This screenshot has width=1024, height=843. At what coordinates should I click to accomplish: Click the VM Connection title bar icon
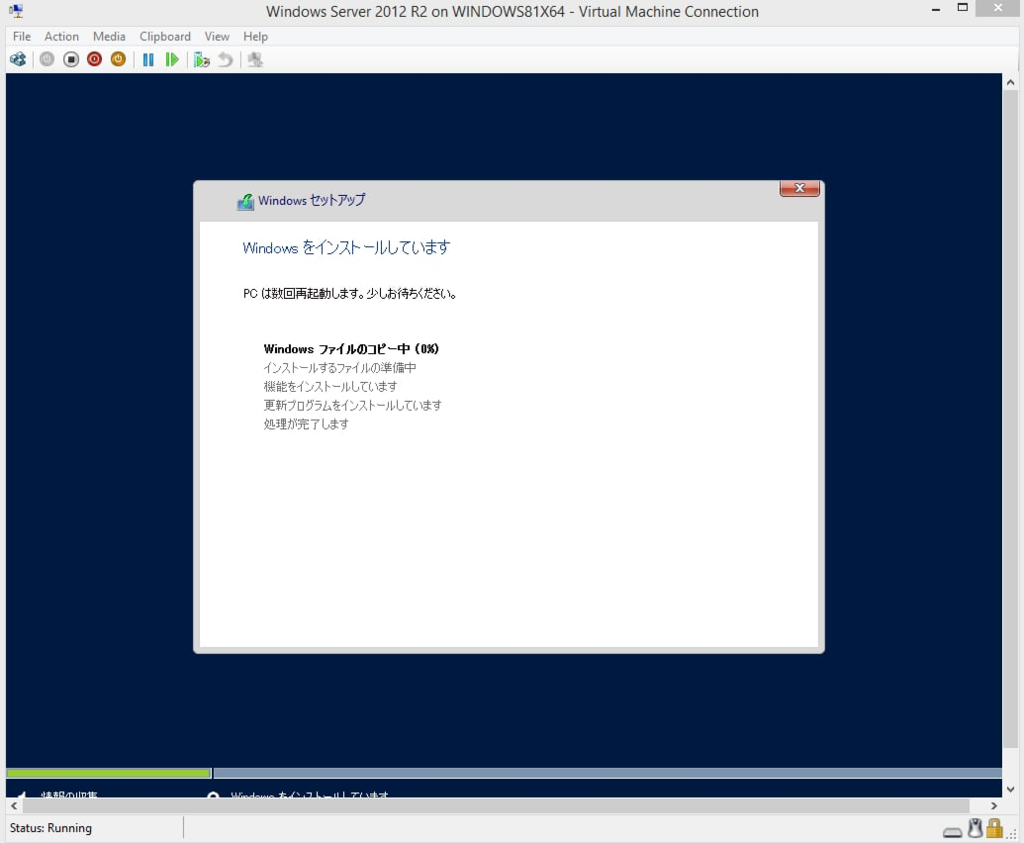[x=16, y=11]
